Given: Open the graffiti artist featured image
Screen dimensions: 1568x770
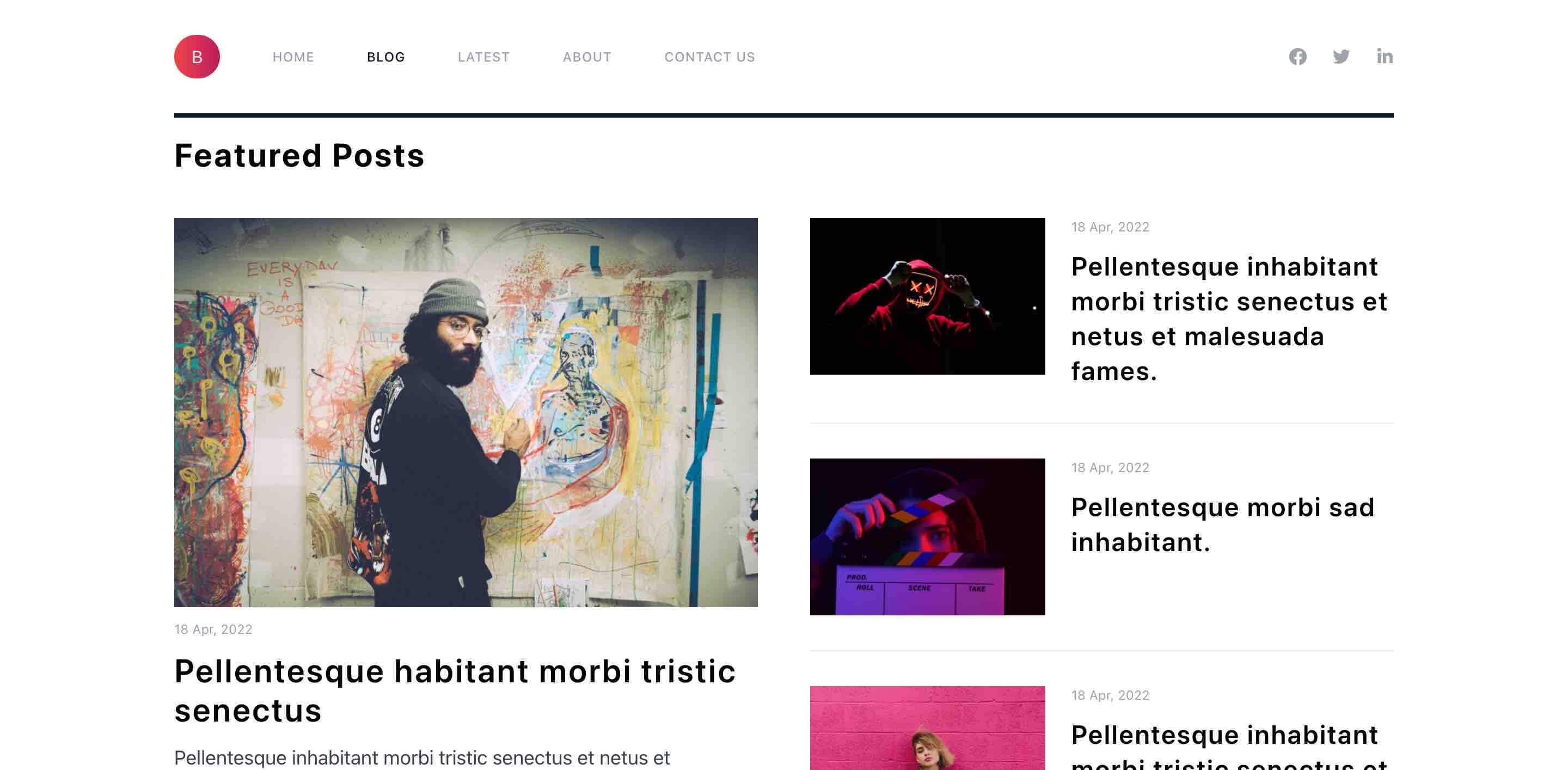Looking at the screenshot, I should [x=465, y=412].
